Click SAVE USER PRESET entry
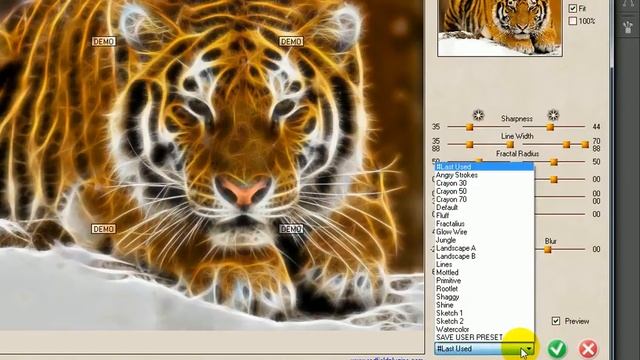The width and height of the screenshot is (640, 360). click(x=484, y=338)
